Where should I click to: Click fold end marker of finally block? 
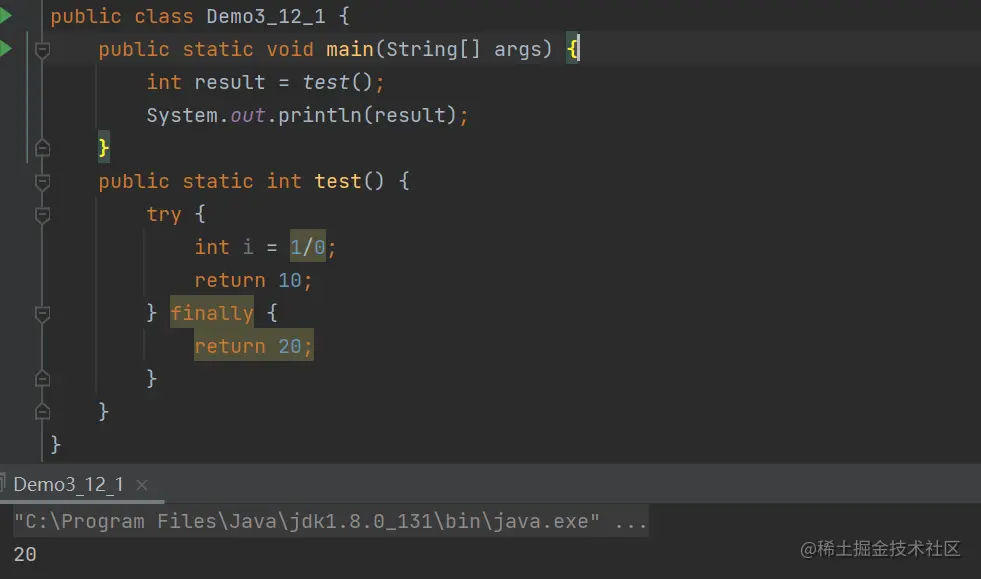(43, 379)
